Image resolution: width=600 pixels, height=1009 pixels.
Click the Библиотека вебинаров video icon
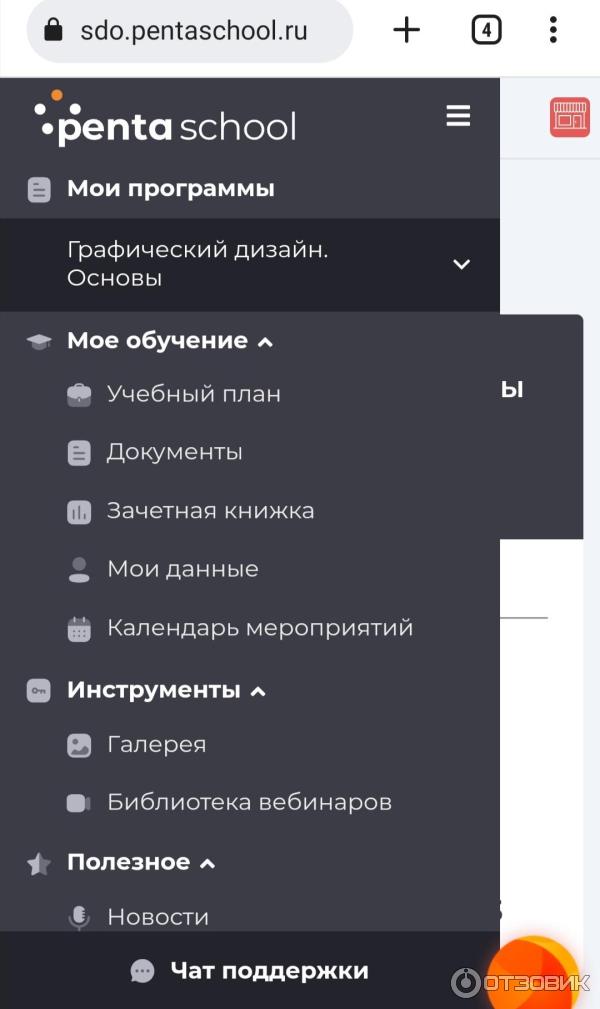click(79, 803)
